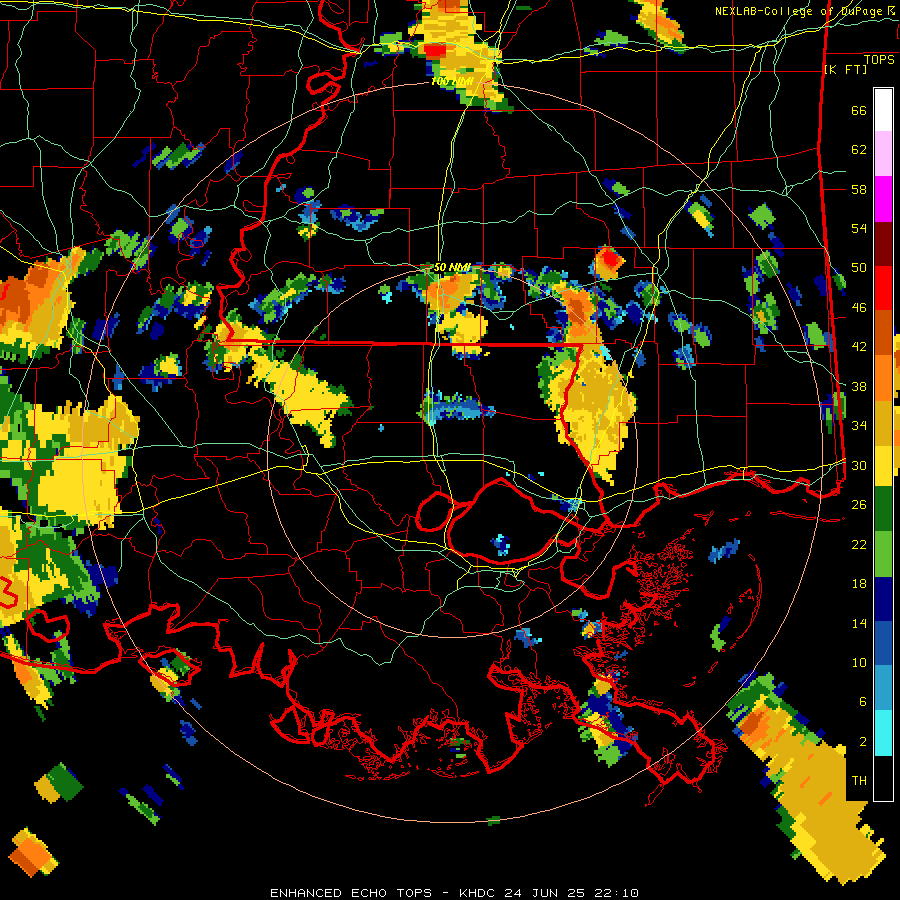This screenshot has width=900, height=900.
Task: Click the '58' legend label
Action: point(859,189)
